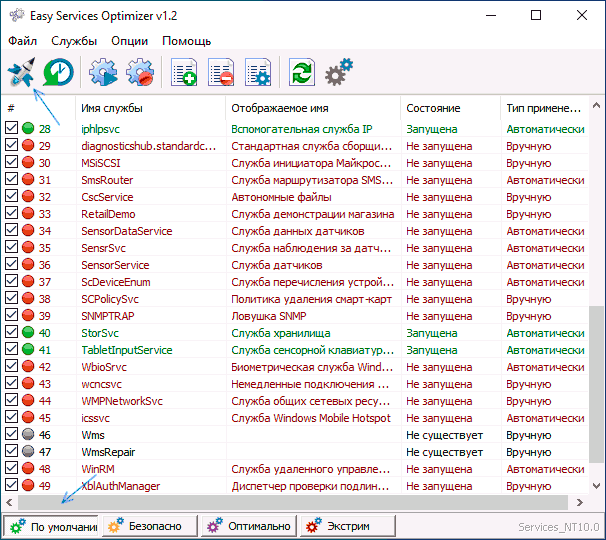Click the app icon in title bar
Image resolution: width=606 pixels, height=540 pixels.
[17, 15]
